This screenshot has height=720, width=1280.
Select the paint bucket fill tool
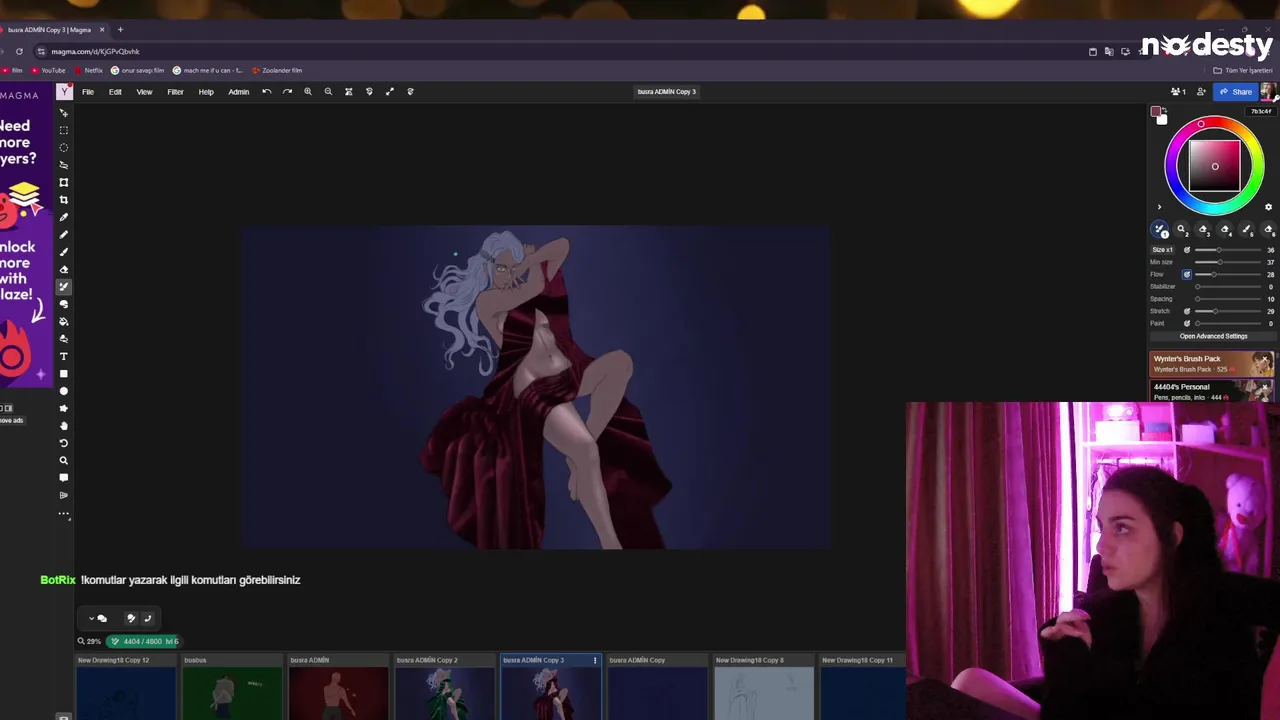[64, 321]
